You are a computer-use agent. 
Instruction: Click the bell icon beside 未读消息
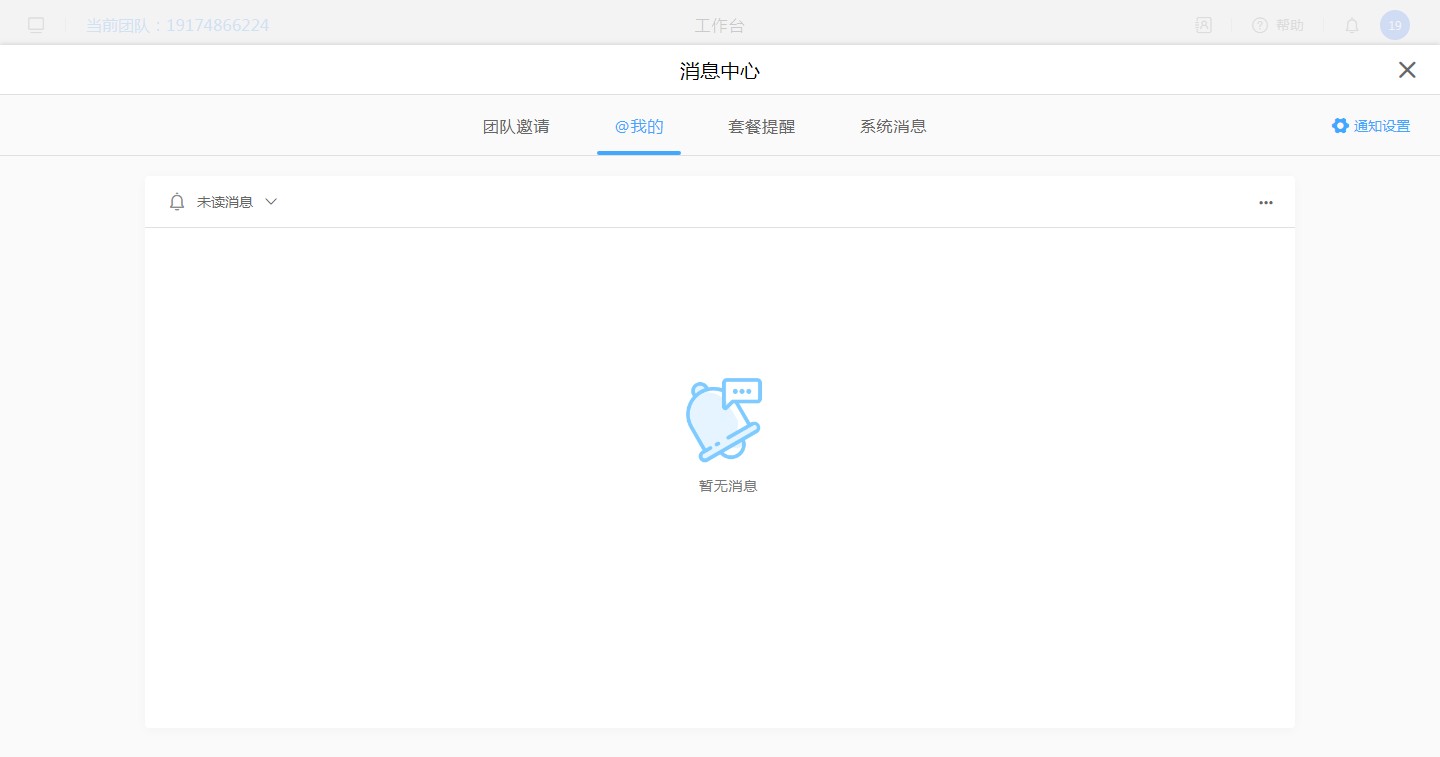tap(177, 202)
